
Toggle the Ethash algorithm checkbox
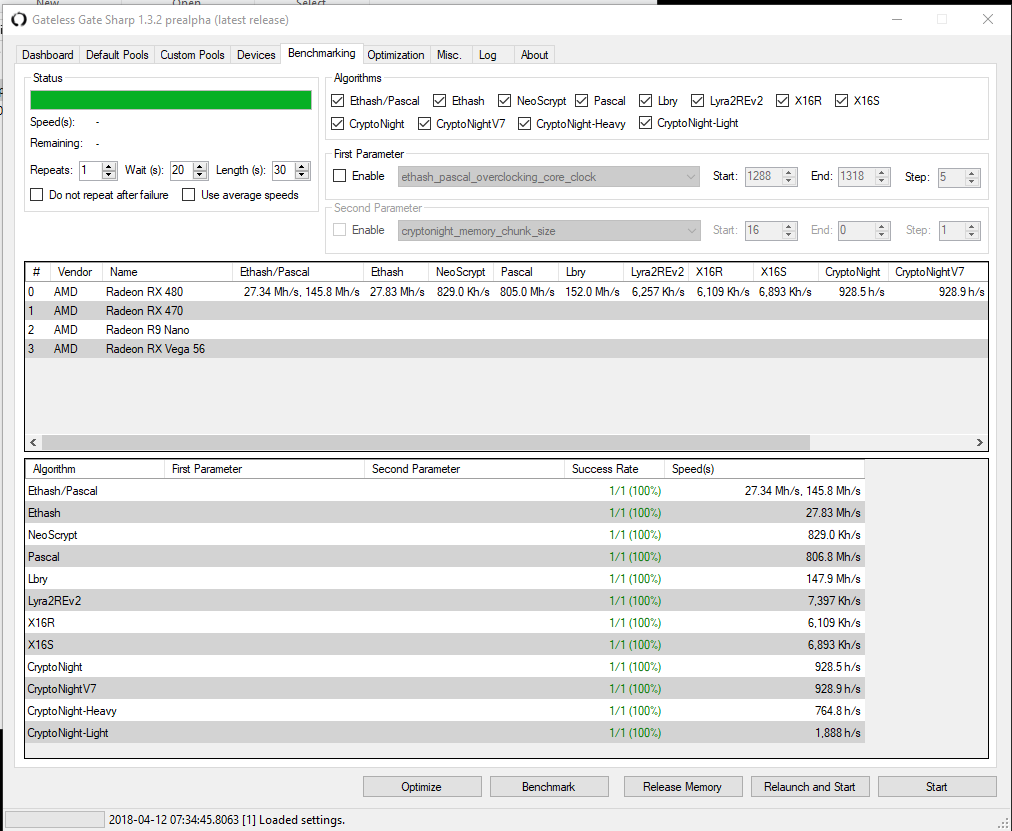(440, 101)
